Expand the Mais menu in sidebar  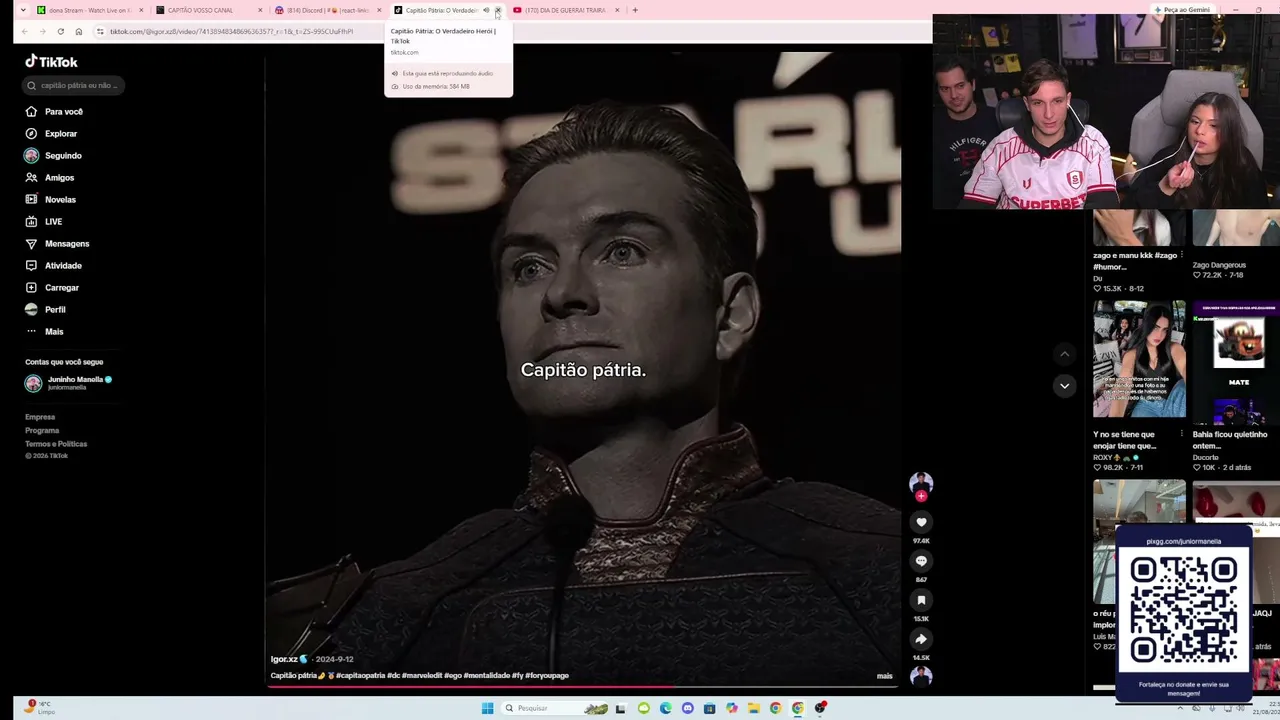point(54,332)
